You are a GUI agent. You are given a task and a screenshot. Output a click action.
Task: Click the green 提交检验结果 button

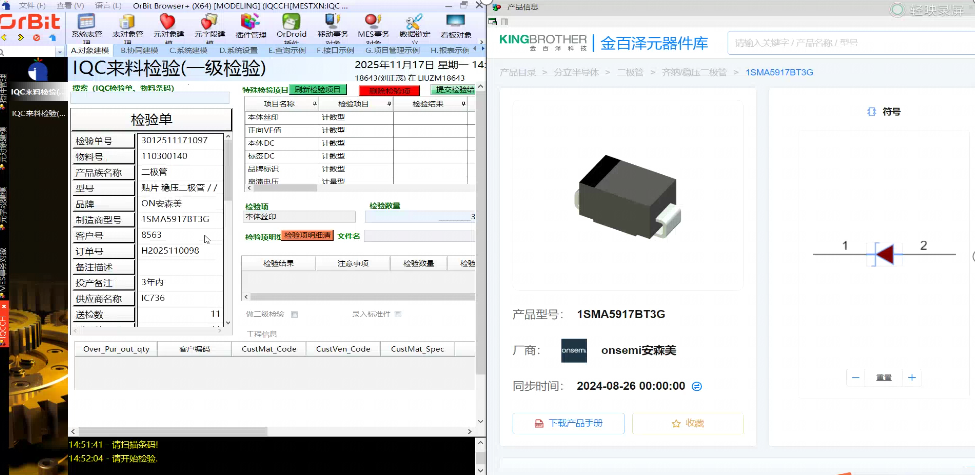point(453,90)
